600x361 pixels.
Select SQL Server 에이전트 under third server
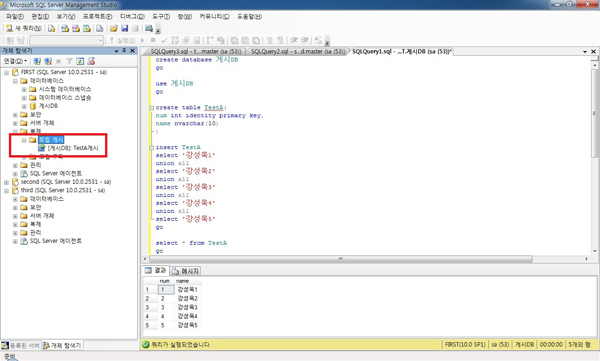point(55,241)
